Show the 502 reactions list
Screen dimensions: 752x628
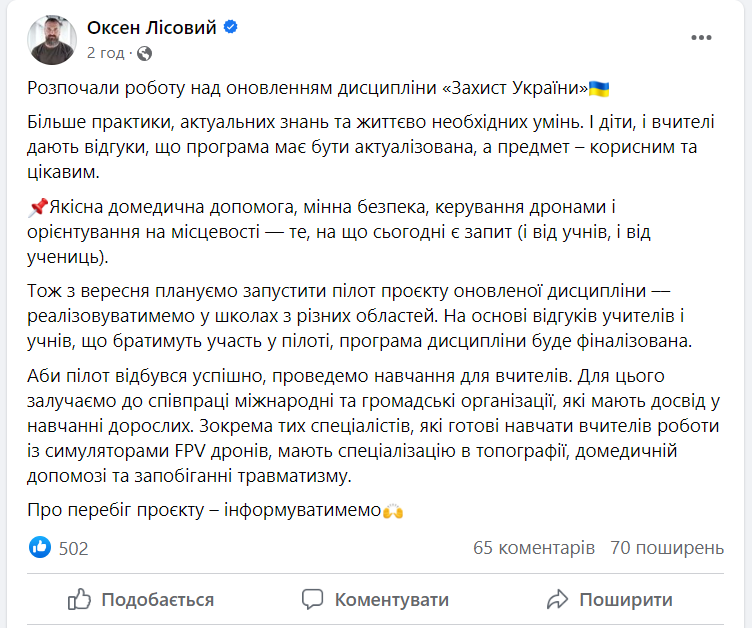[74, 548]
